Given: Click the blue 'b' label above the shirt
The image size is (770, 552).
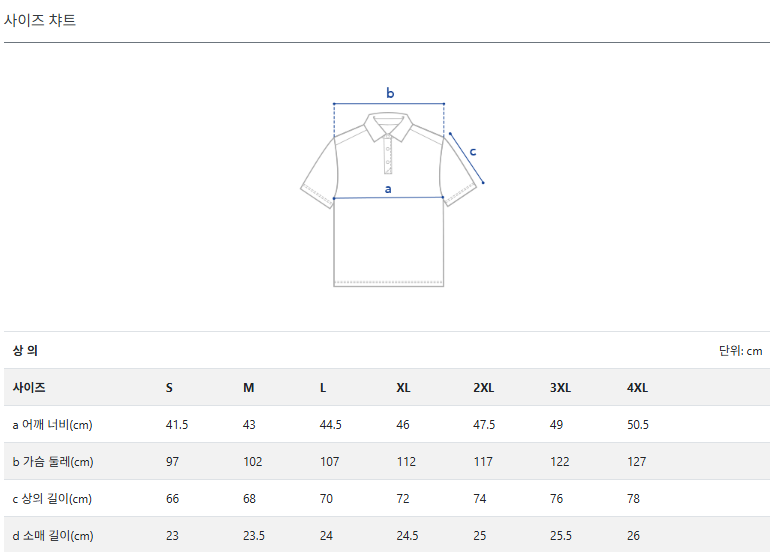Looking at the screenshot, I should click(x=390, y=93).
